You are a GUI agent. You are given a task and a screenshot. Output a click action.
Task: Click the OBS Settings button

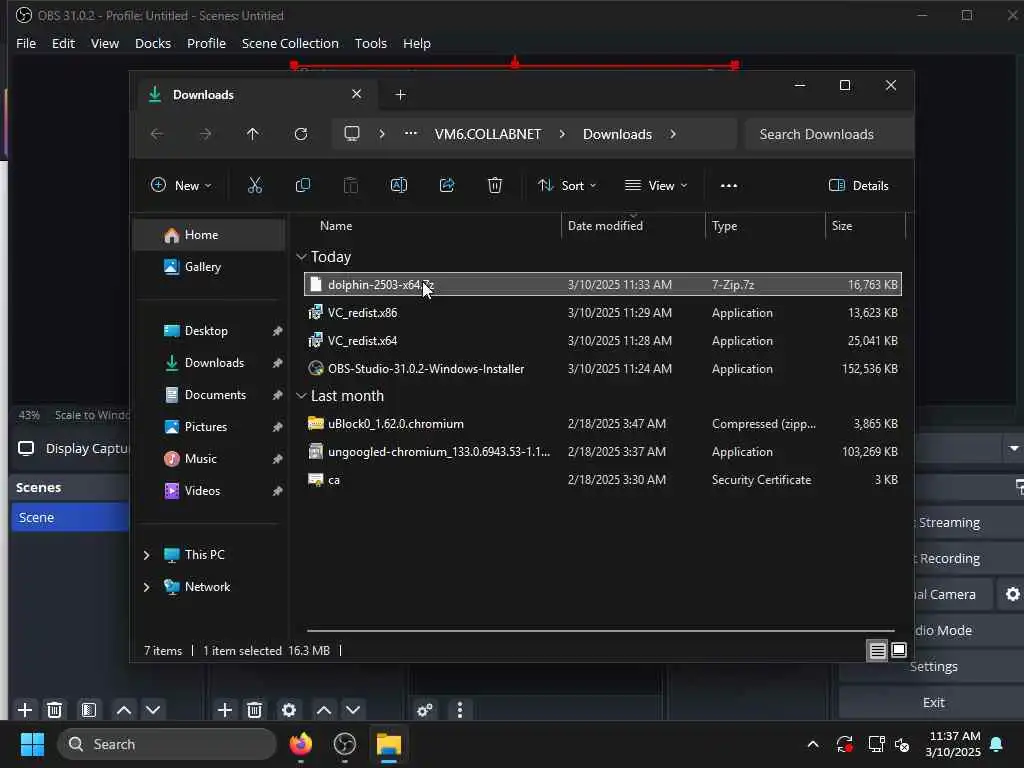pos(933,666)
